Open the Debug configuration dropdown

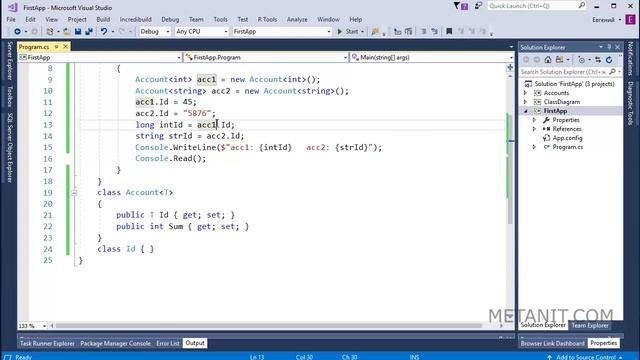(x=155, y=31)
